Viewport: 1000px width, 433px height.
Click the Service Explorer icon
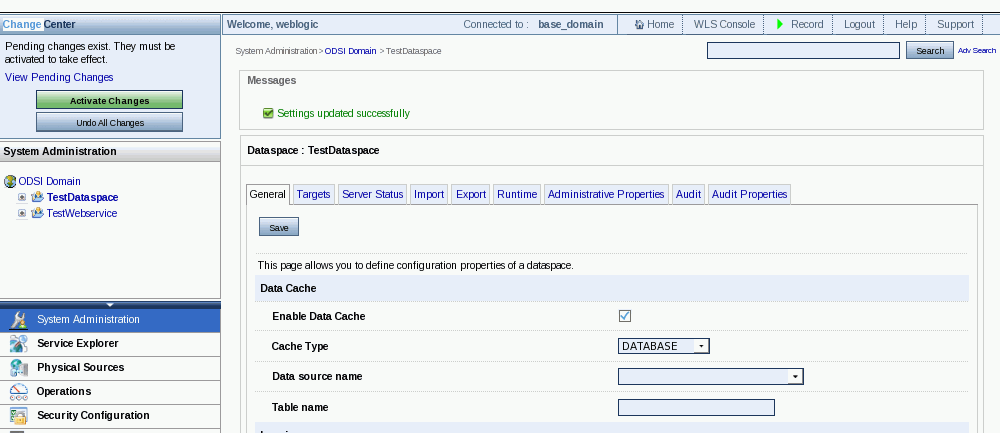[x=19, y=344]
